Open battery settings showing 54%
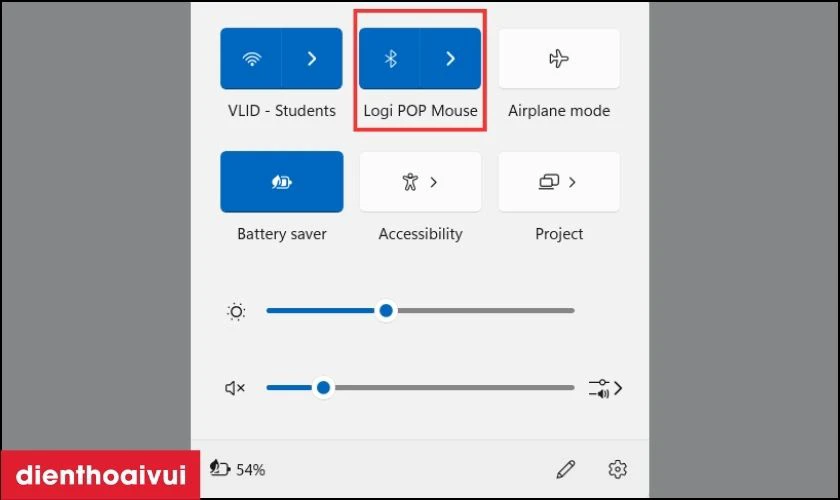Viewport: 840px width, 500px height. (x=237, y=469)
